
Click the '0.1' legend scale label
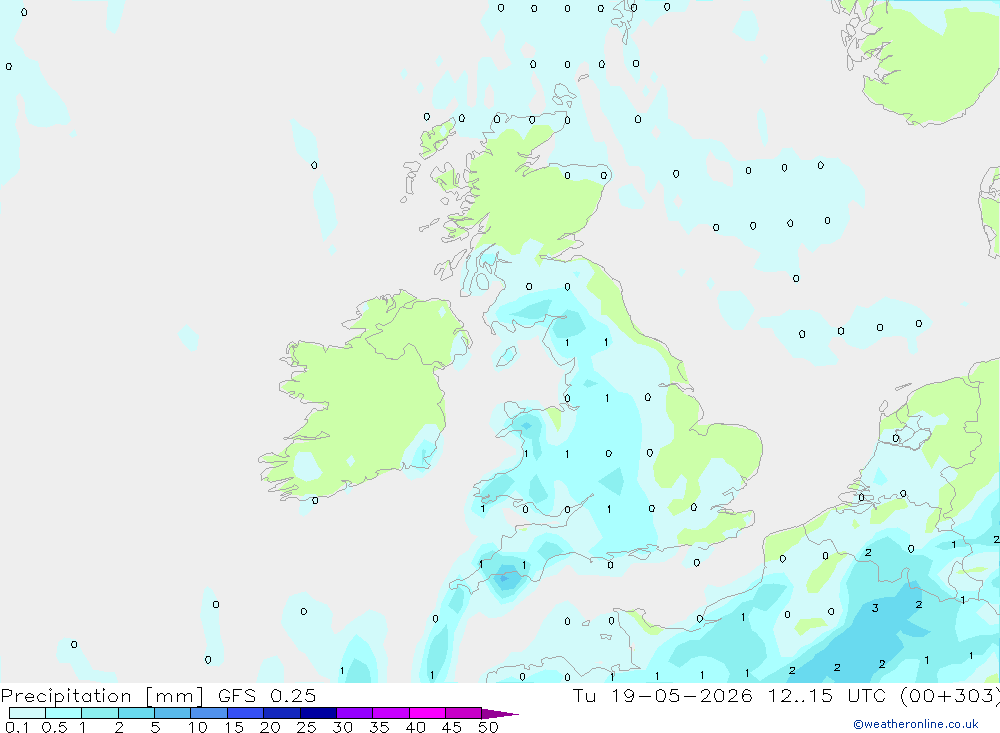(17, 727)
